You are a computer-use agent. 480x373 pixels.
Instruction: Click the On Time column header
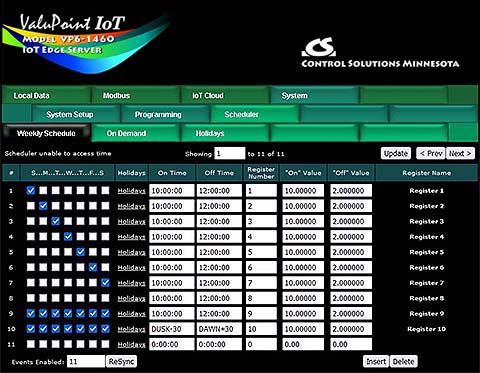pyautogui.click(x=172, y=173)
